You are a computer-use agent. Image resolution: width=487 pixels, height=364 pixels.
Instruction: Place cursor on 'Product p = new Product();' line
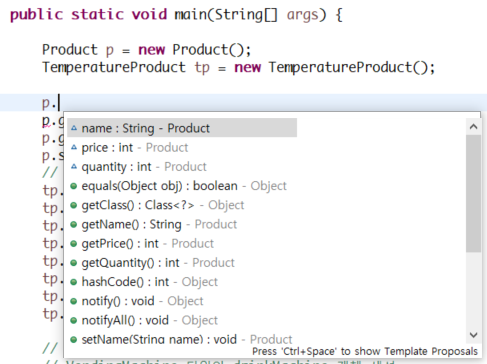pos(146,50)
